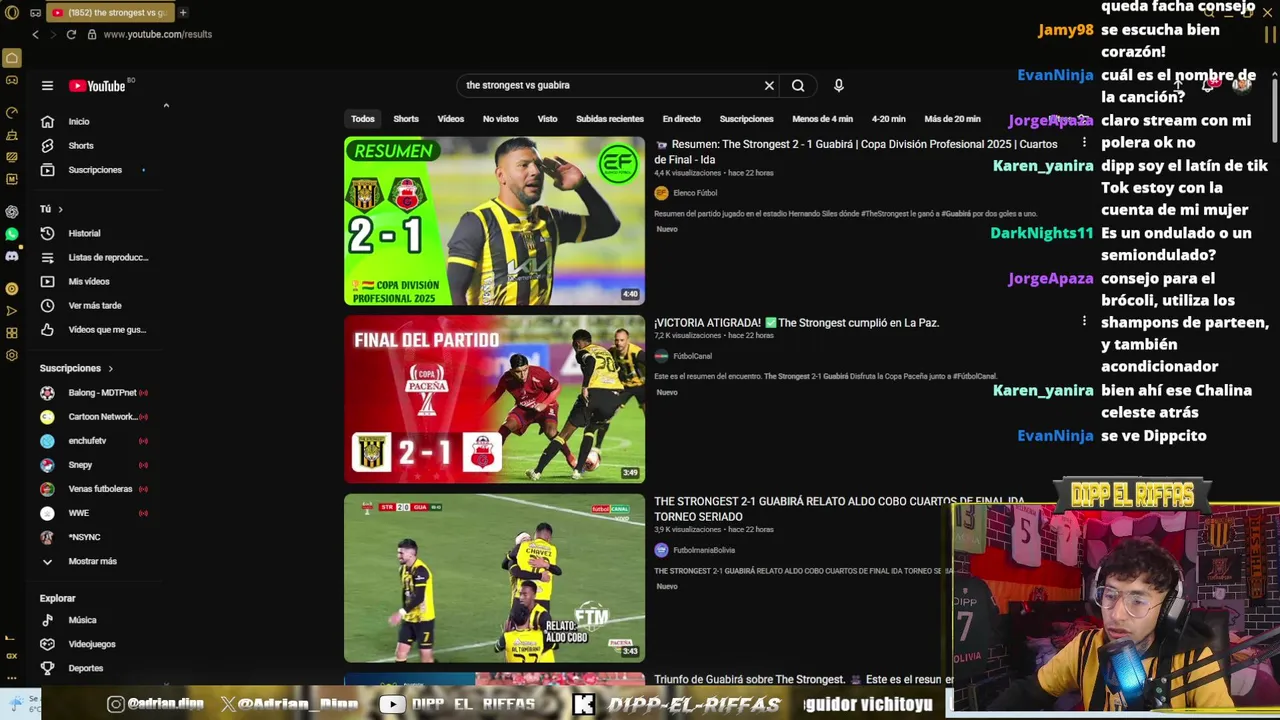Open Cartoon Network channel subscription
This screenshot has height=720, width=1280.
[94, 417]
